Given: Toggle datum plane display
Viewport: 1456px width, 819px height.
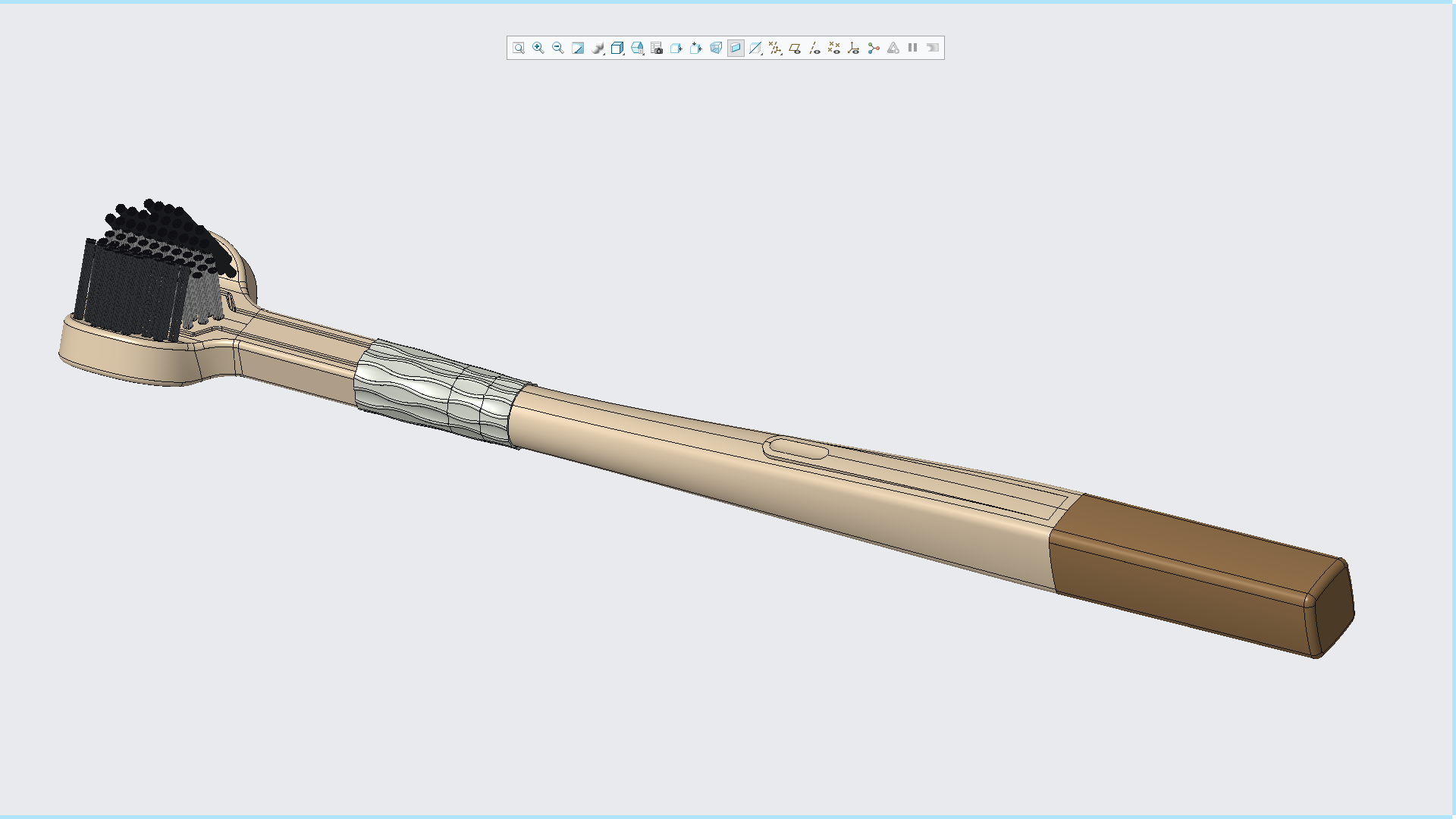Looking at the screenshot, I should [795, 48].
